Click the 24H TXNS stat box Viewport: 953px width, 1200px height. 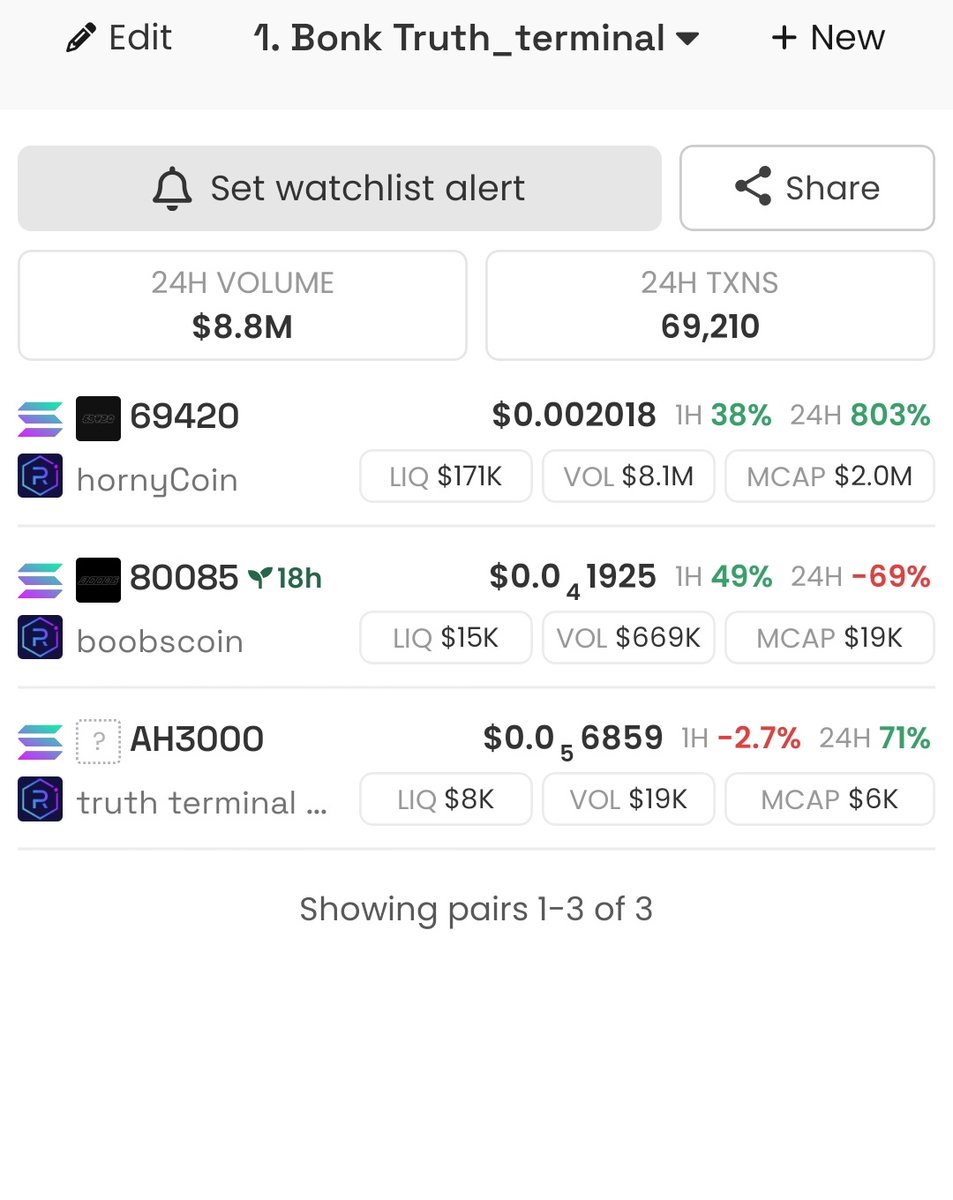710,305
